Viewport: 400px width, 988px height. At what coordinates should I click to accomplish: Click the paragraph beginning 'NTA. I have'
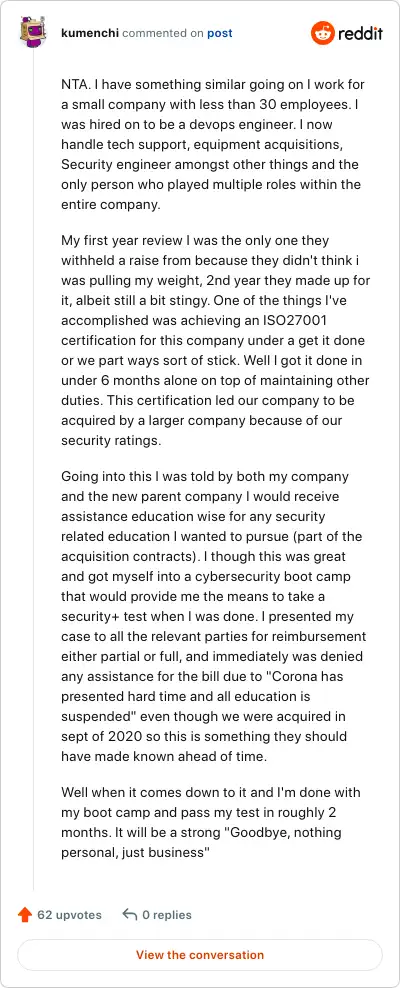213,145
